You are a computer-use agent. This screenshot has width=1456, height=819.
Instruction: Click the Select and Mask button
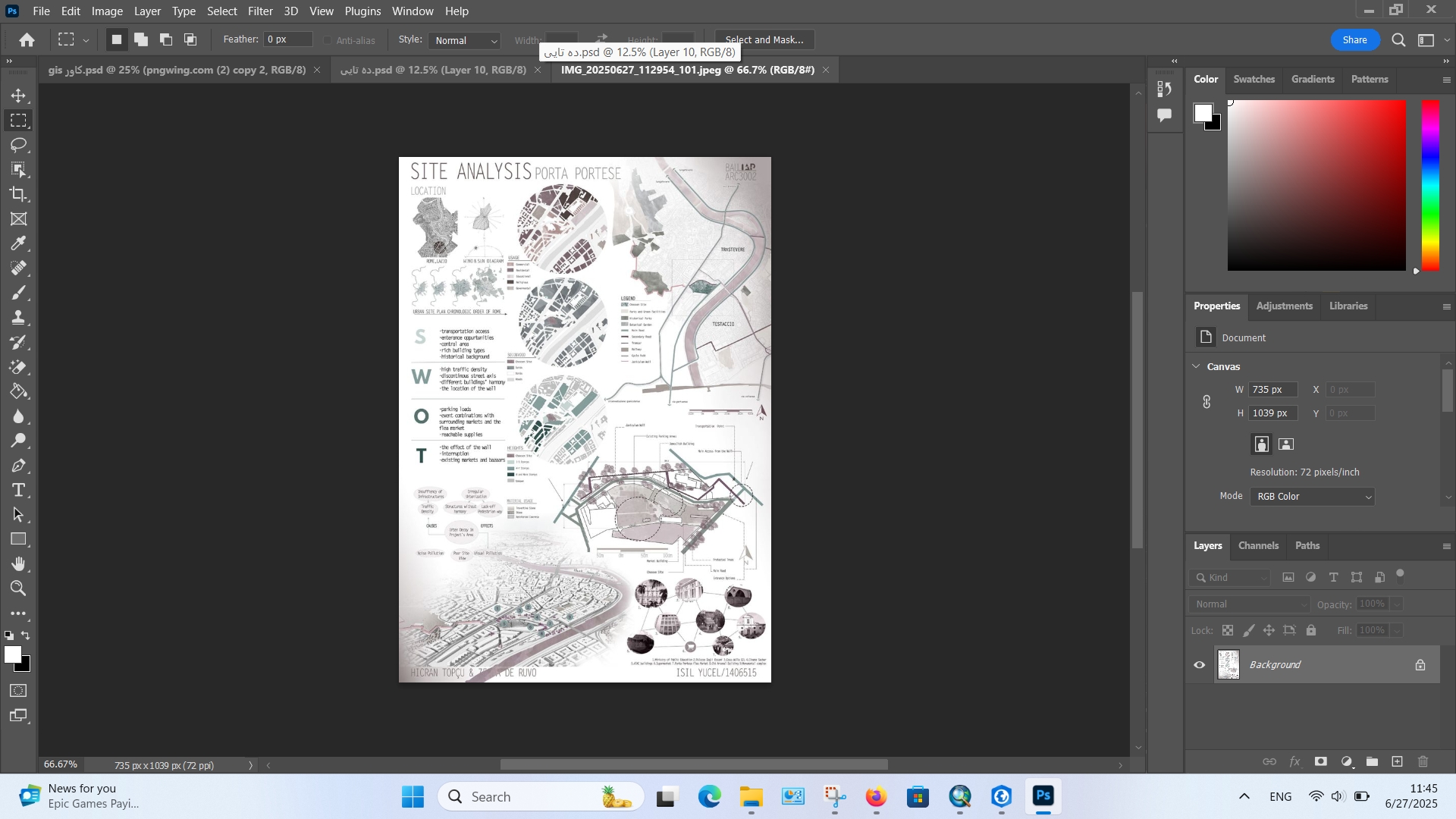coord(764,40)
